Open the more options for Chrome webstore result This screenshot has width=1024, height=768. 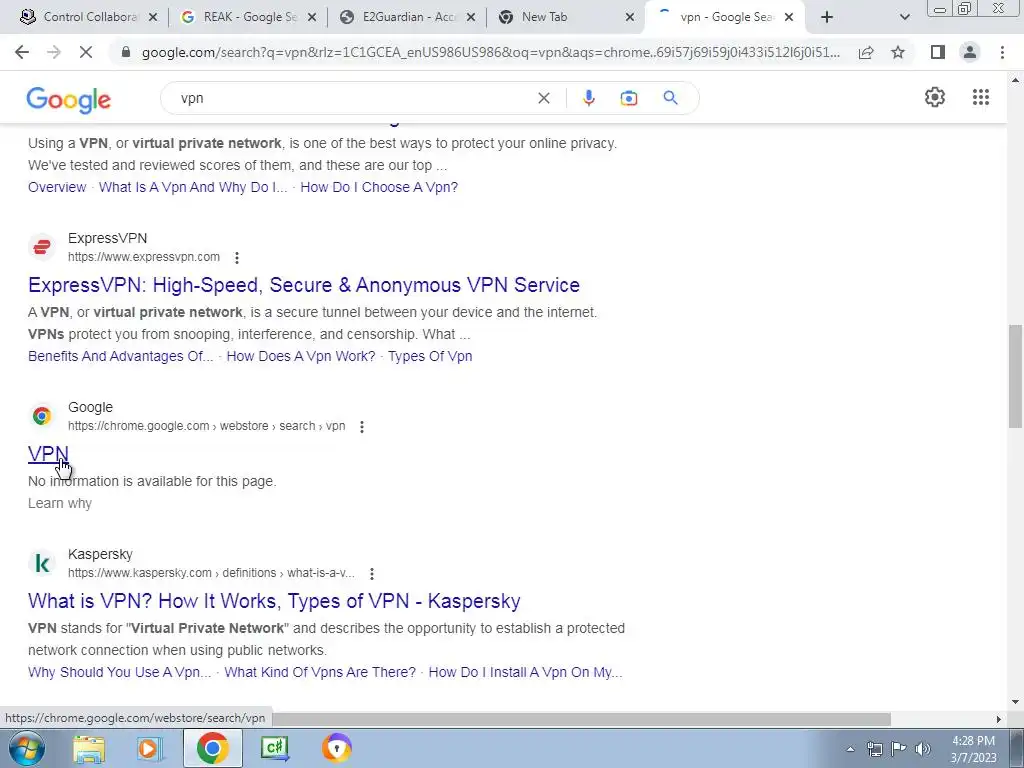point(362,426)
